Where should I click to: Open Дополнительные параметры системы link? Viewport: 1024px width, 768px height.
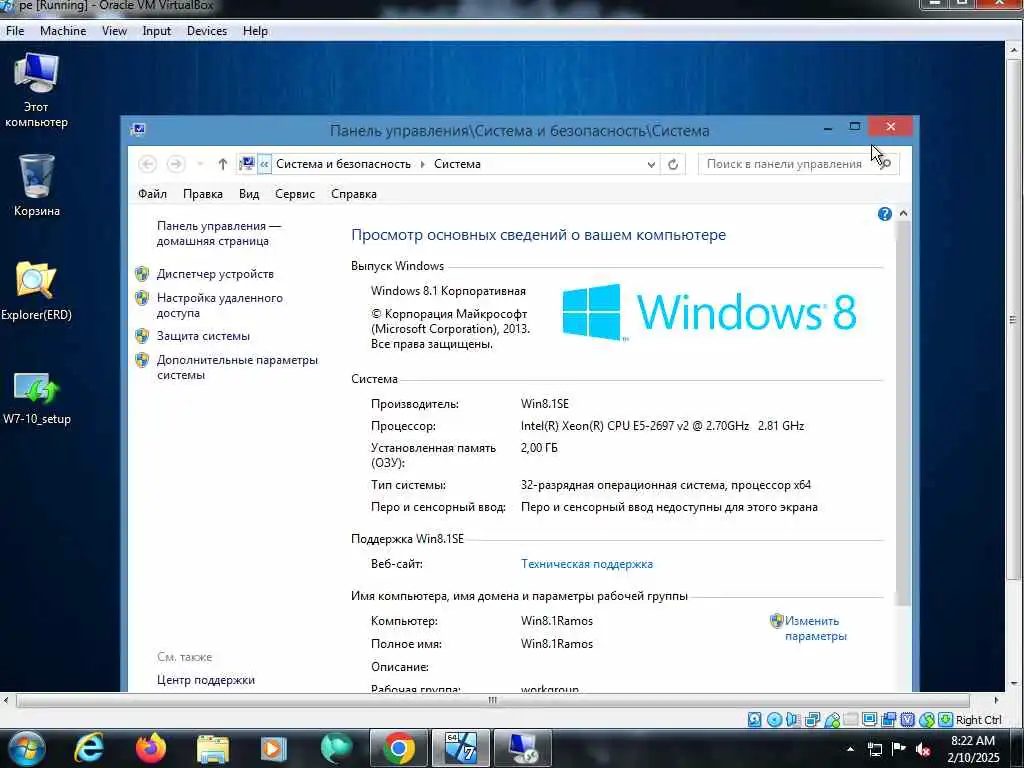(x=237, y=368)
